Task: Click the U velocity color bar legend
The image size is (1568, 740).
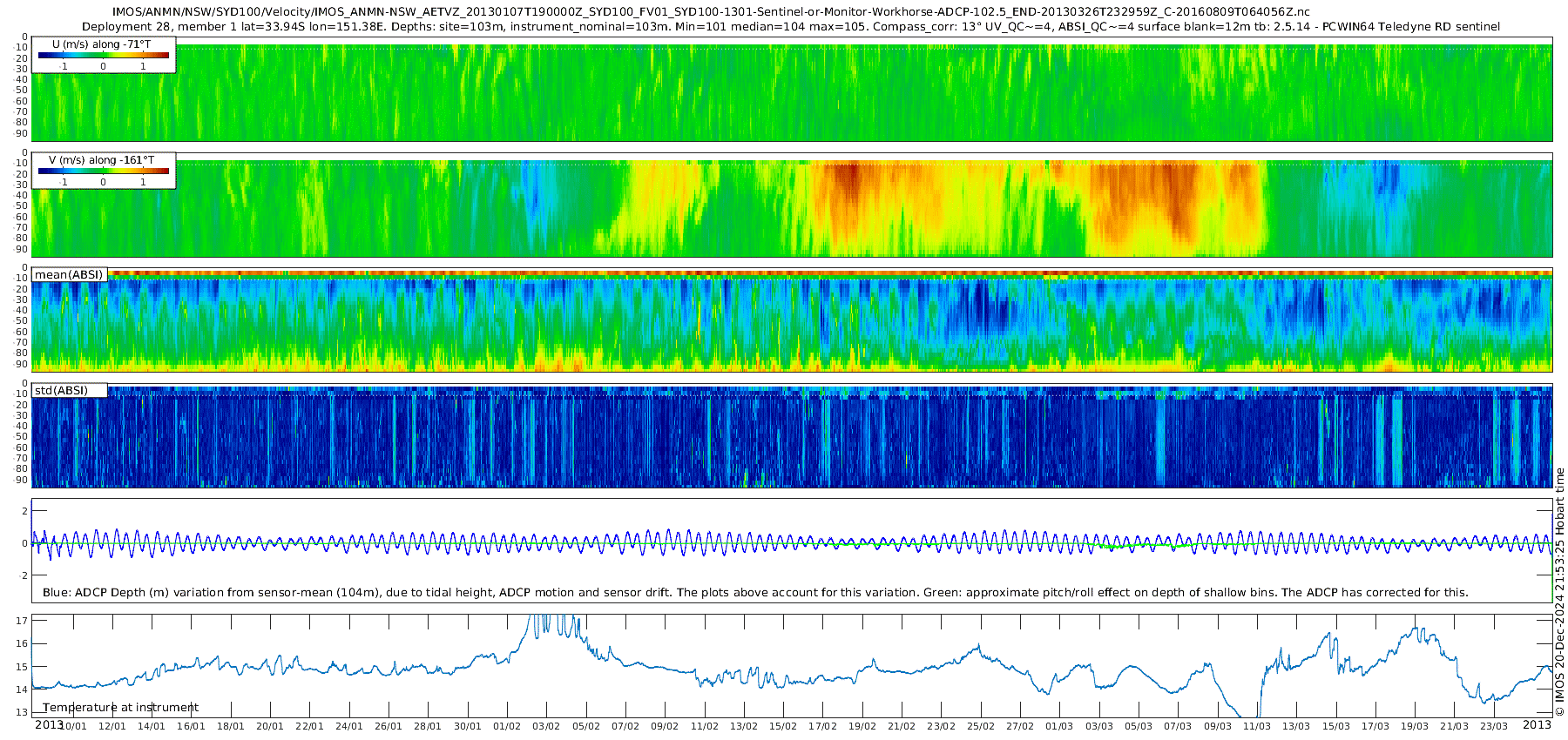Action: coord(104,55)
